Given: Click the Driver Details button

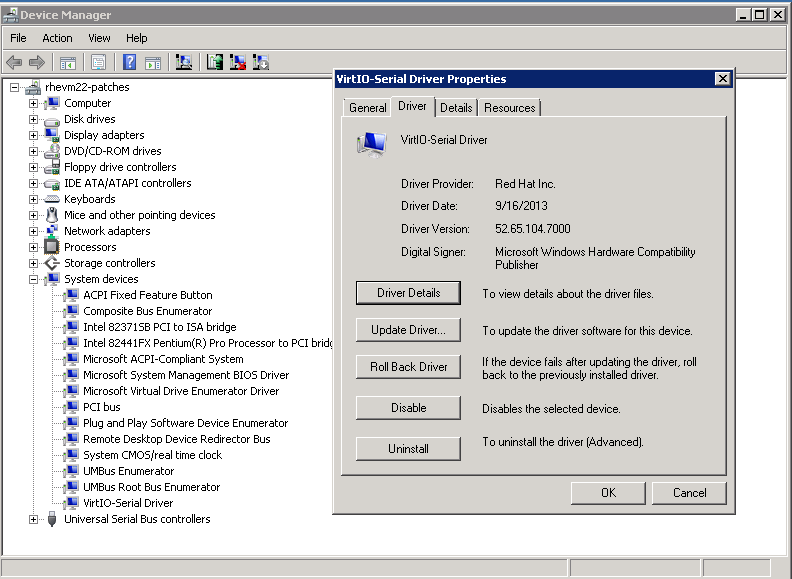Looking at the screenshot, I should tap(408, 293).
